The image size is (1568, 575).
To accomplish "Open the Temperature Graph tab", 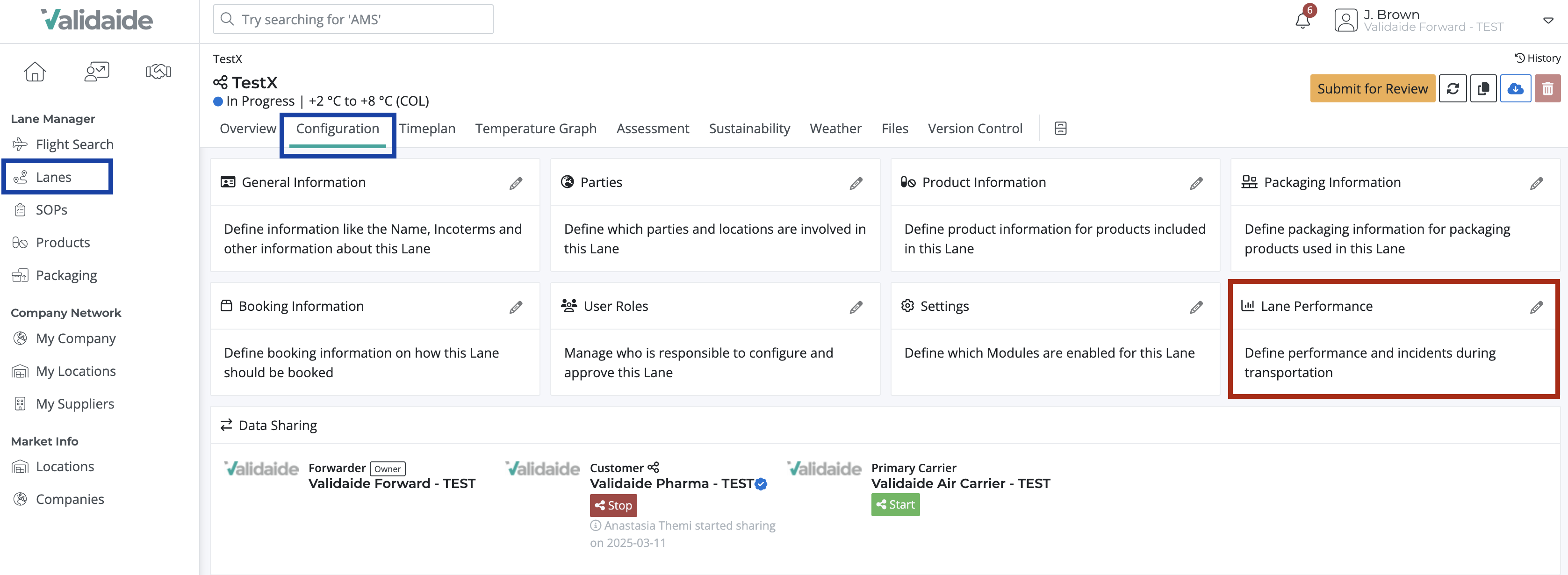I will click(536, 129).
